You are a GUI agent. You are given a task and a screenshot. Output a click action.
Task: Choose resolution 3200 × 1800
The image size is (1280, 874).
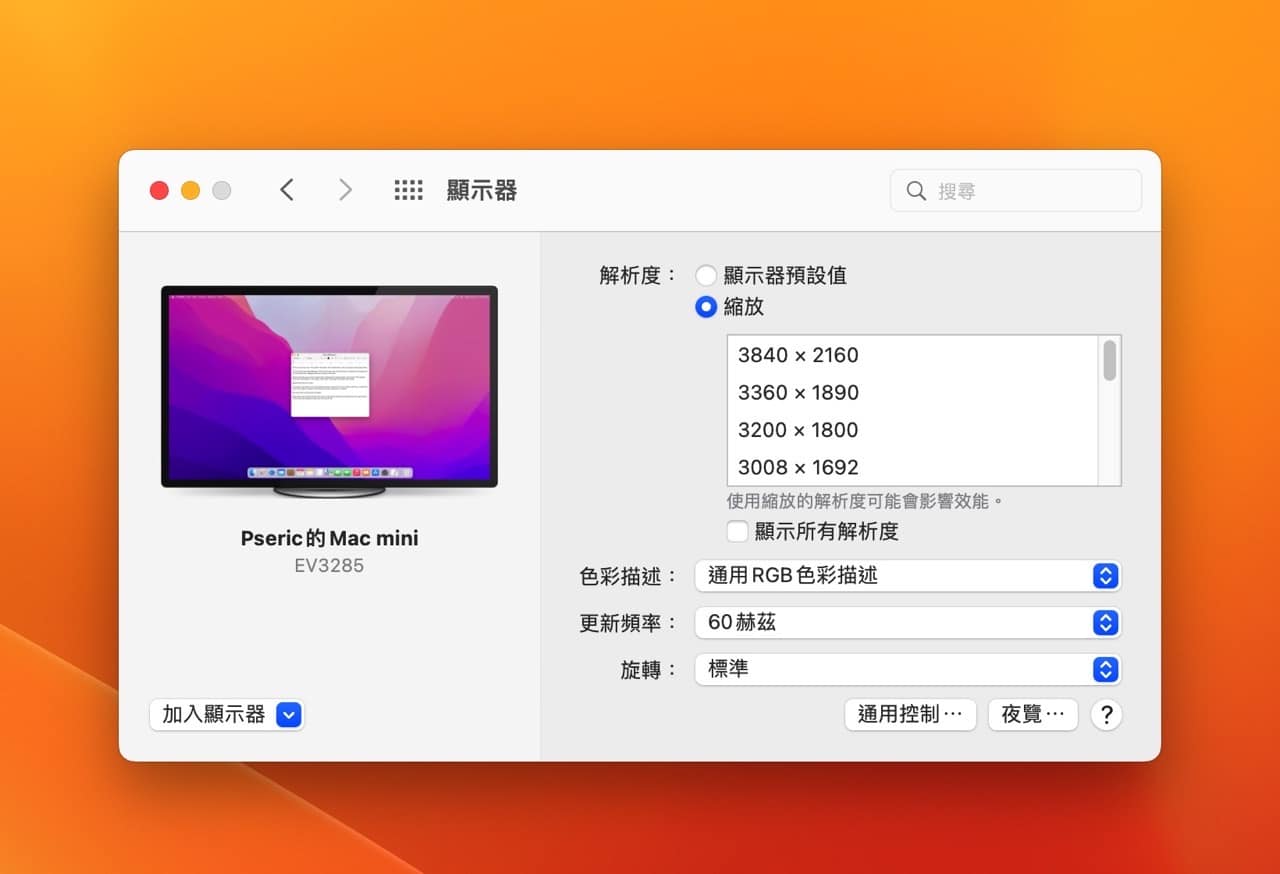tap(912, 430)
